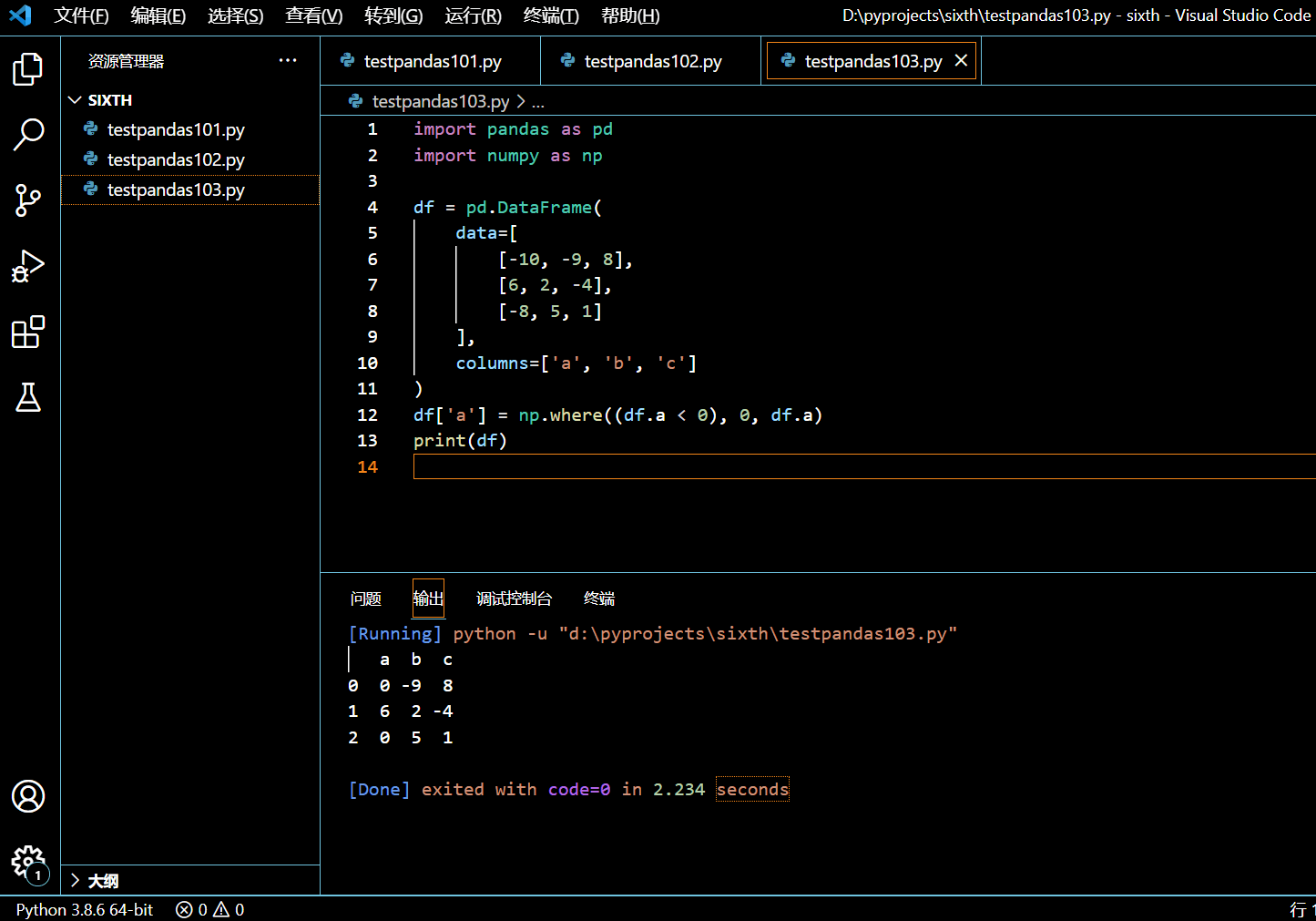
Task: Click breadcrumb chevron after testpandas103.py
Action: pos(521,101)
